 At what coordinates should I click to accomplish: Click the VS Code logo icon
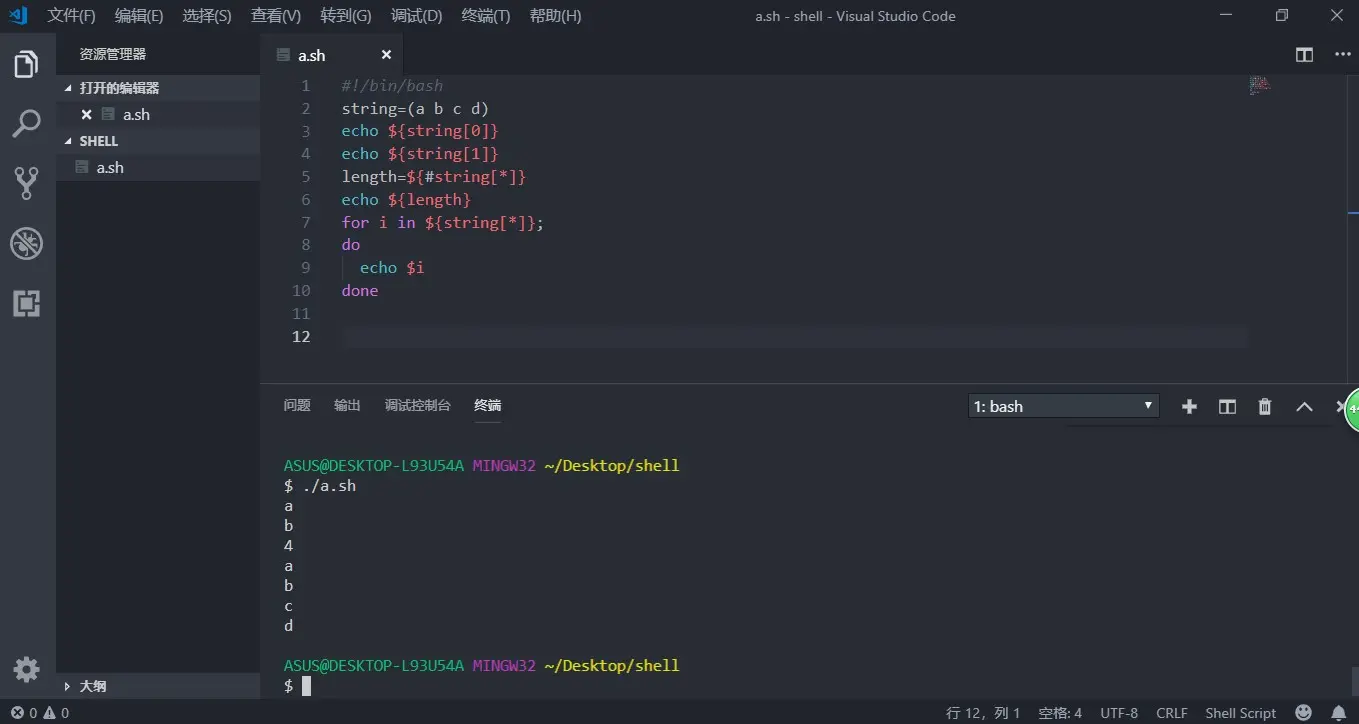(18, 15)
